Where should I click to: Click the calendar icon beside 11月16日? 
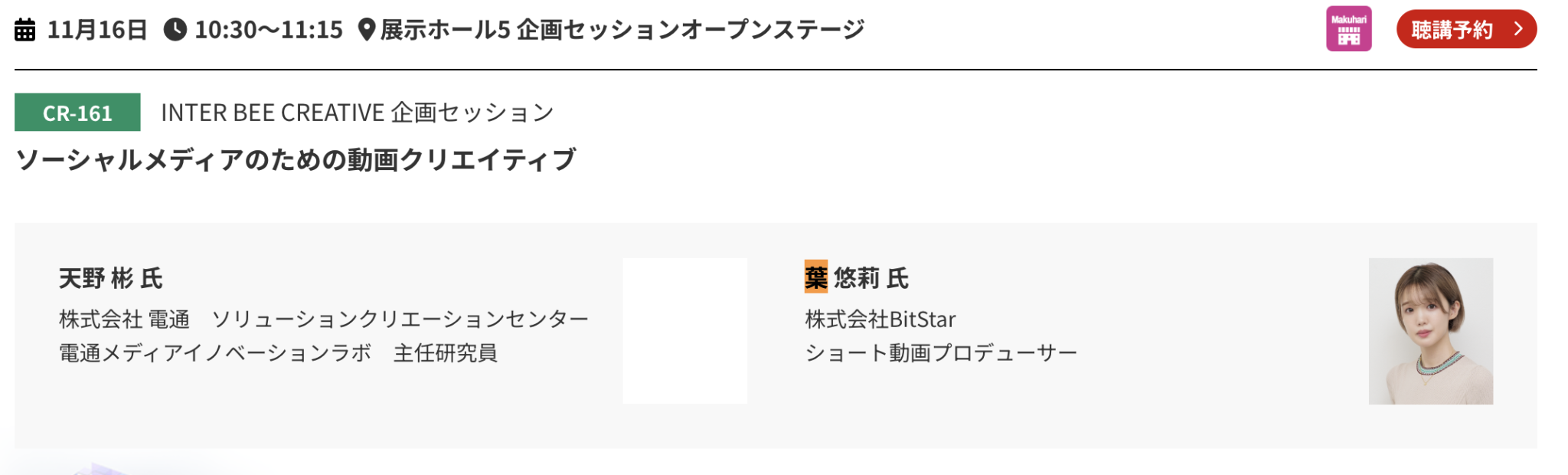(x=25, y=30)
